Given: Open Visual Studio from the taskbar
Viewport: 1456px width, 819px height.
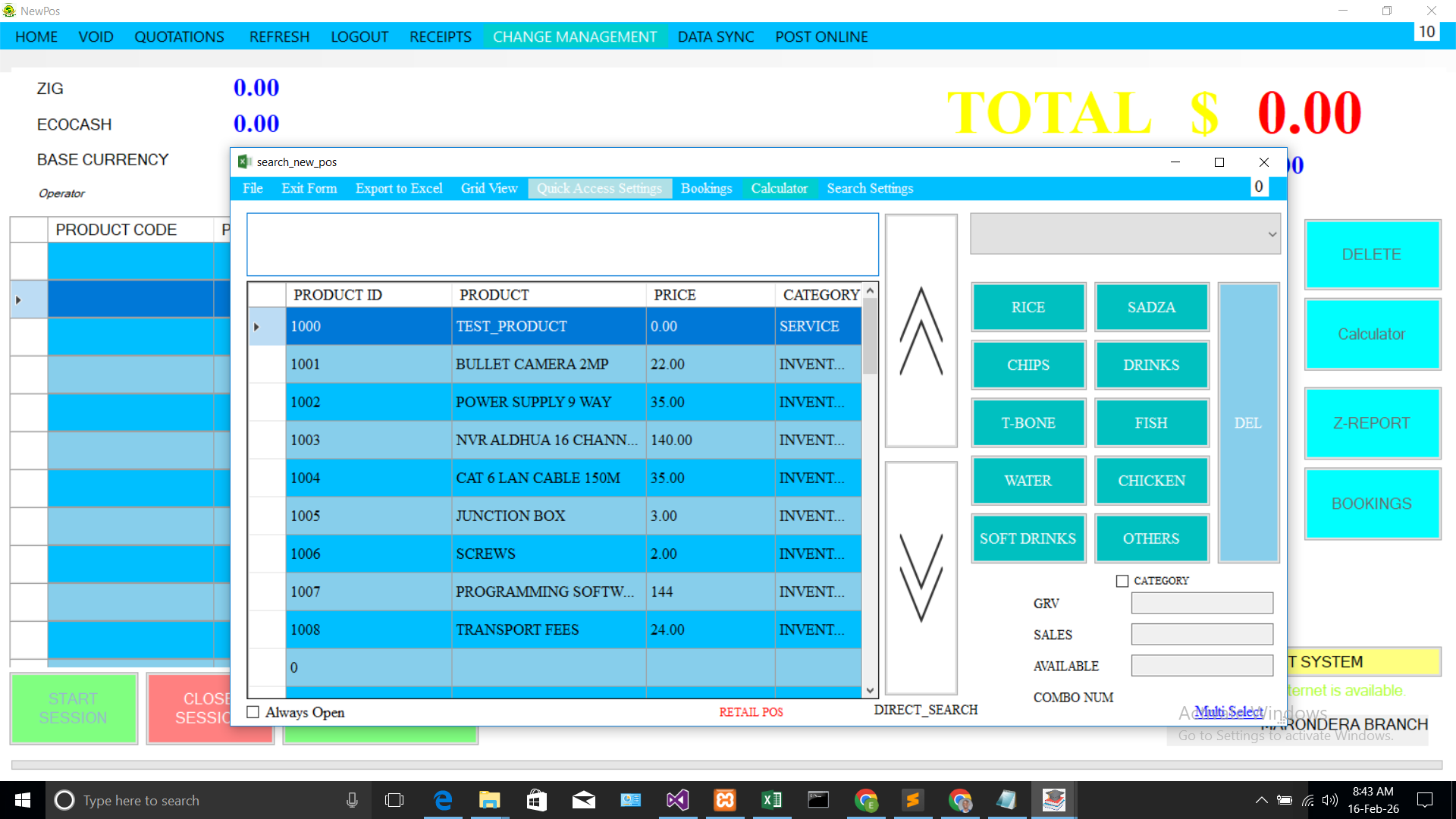Looking at the screenshot, I should (677, 800).
